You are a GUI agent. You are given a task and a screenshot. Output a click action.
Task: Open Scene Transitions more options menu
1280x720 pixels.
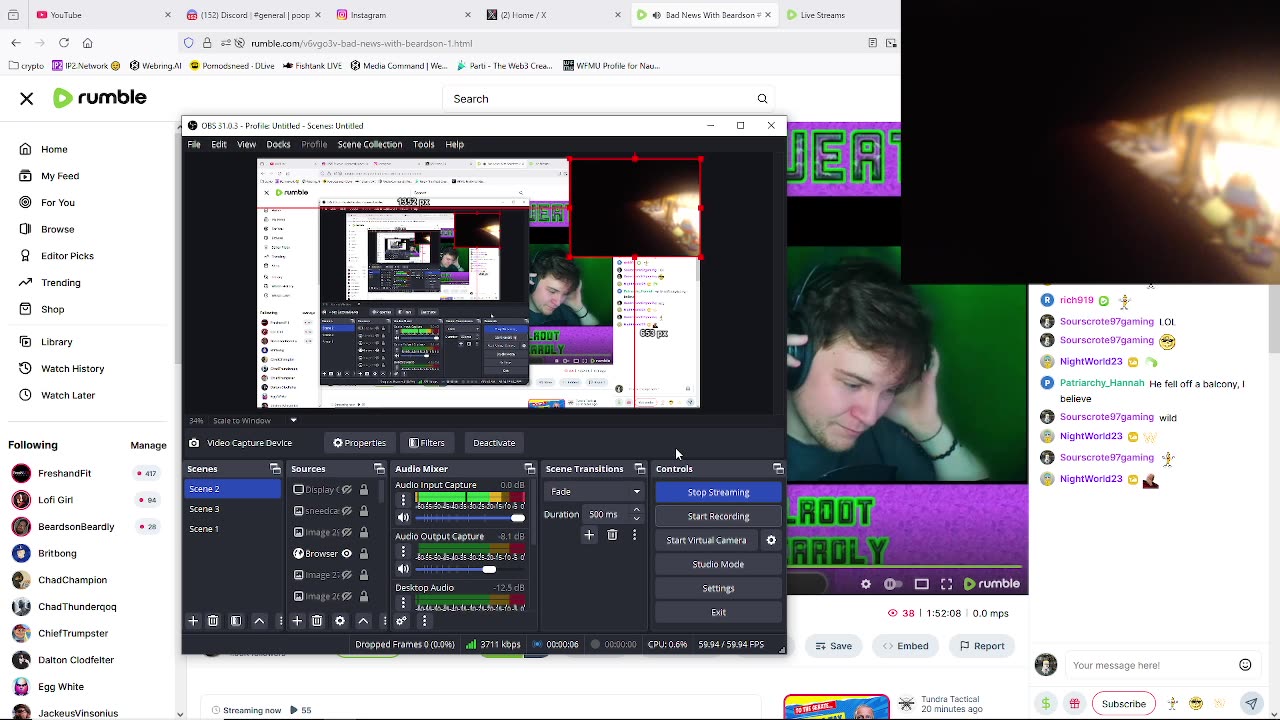point(634,535)
